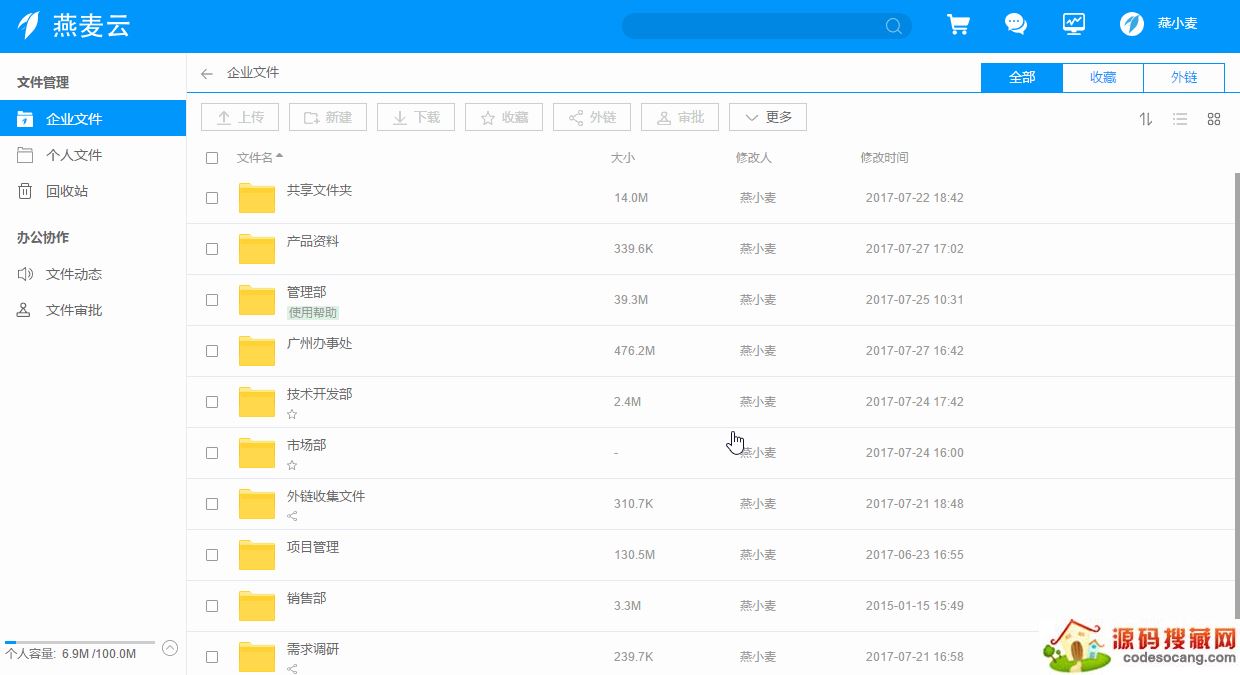Image resolution: width=1240 pixels, height=675 pixels.
Task: Open the chat messages icon
Action: (1016, 25)
